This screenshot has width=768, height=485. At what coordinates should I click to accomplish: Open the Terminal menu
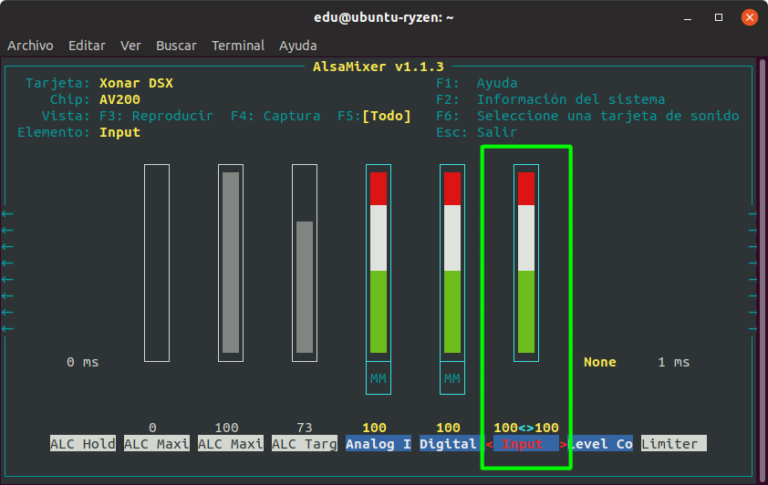pyautogui.click(x=238, y=46)
